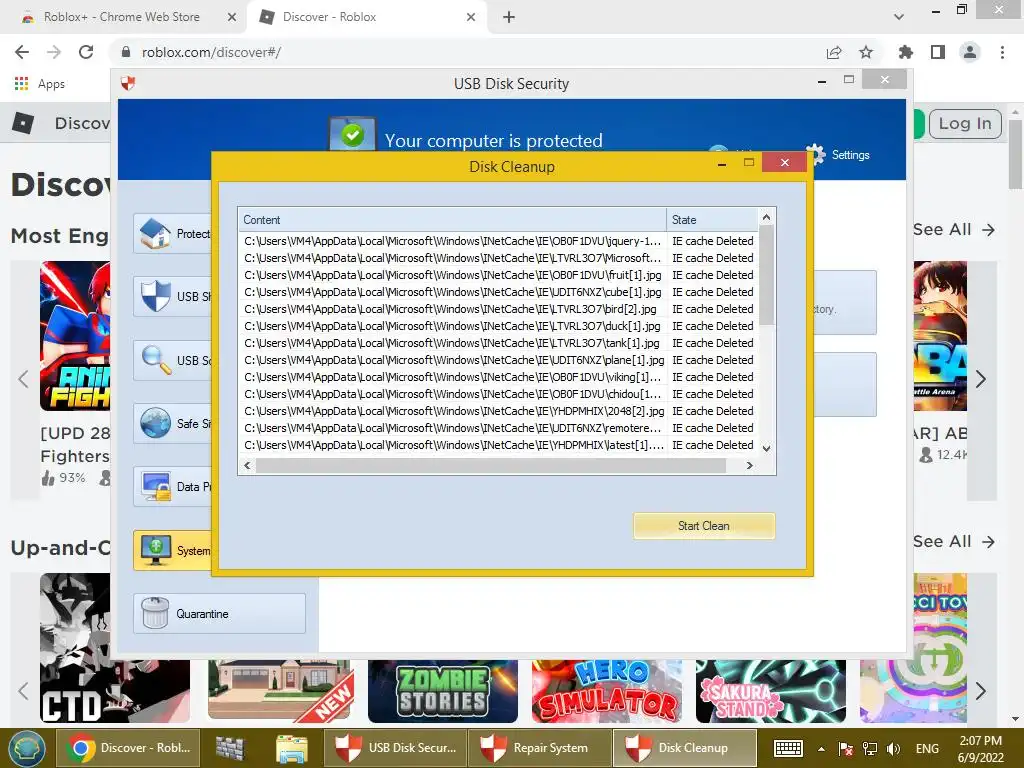Open the Data Protection sidebar icon
Viewport: 1024px width, 768px height.
coord(156,487)
